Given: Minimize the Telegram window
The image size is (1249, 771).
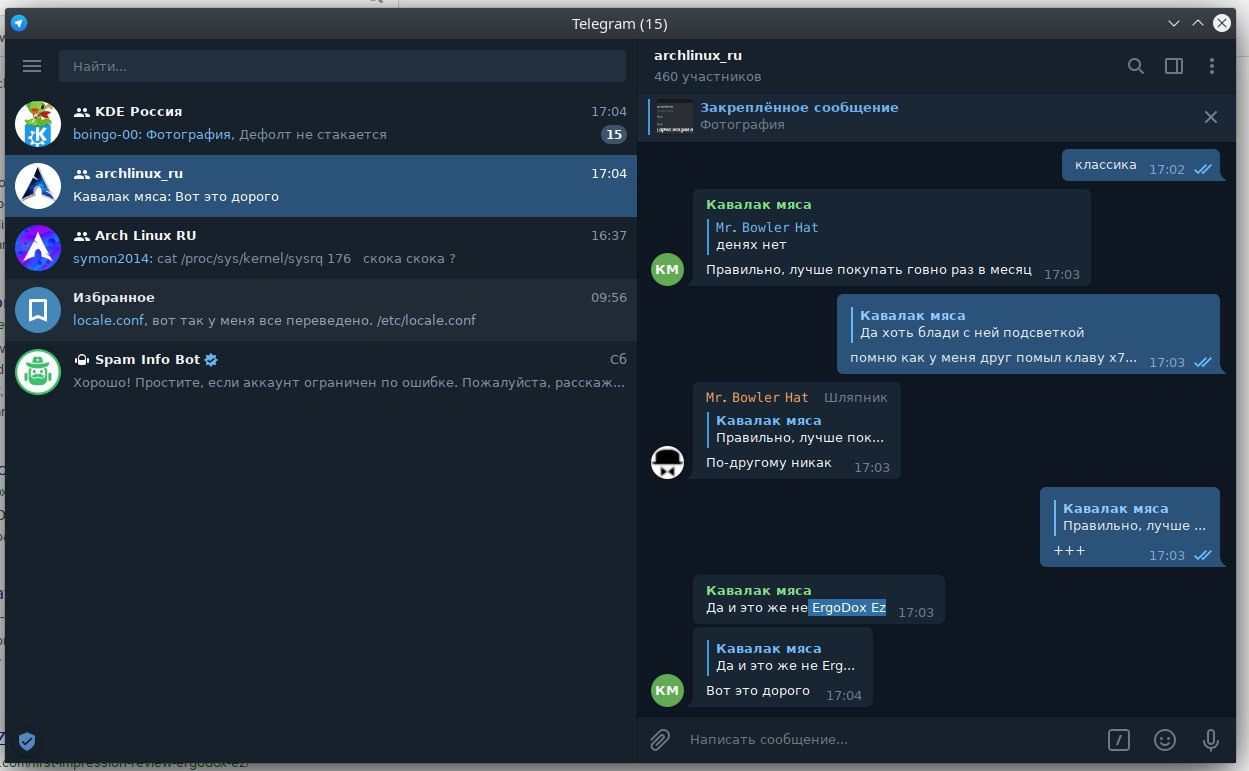Looking at the screenshot, I should pos(1175,23).
